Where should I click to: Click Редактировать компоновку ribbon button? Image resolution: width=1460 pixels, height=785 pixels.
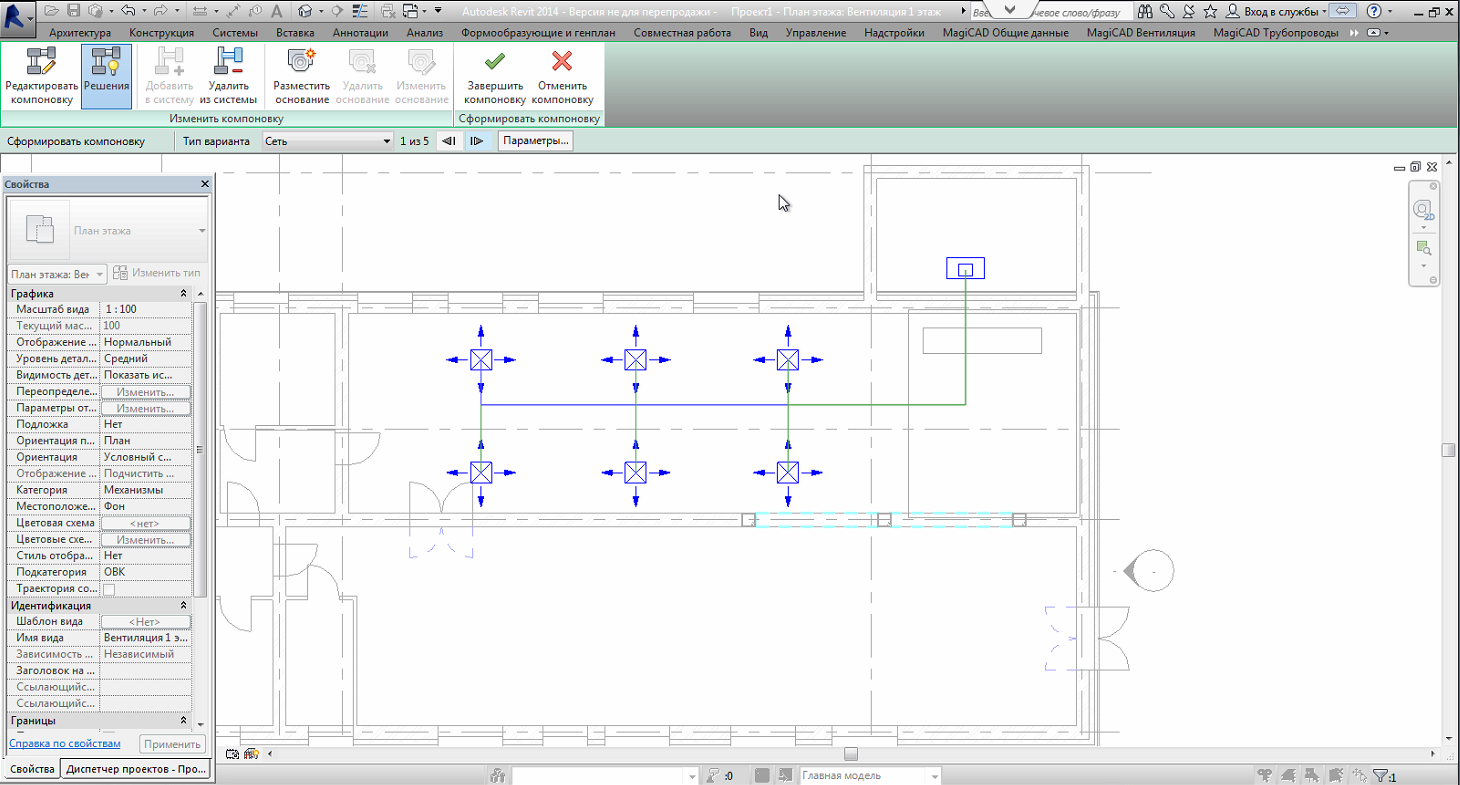coord(41,77)
